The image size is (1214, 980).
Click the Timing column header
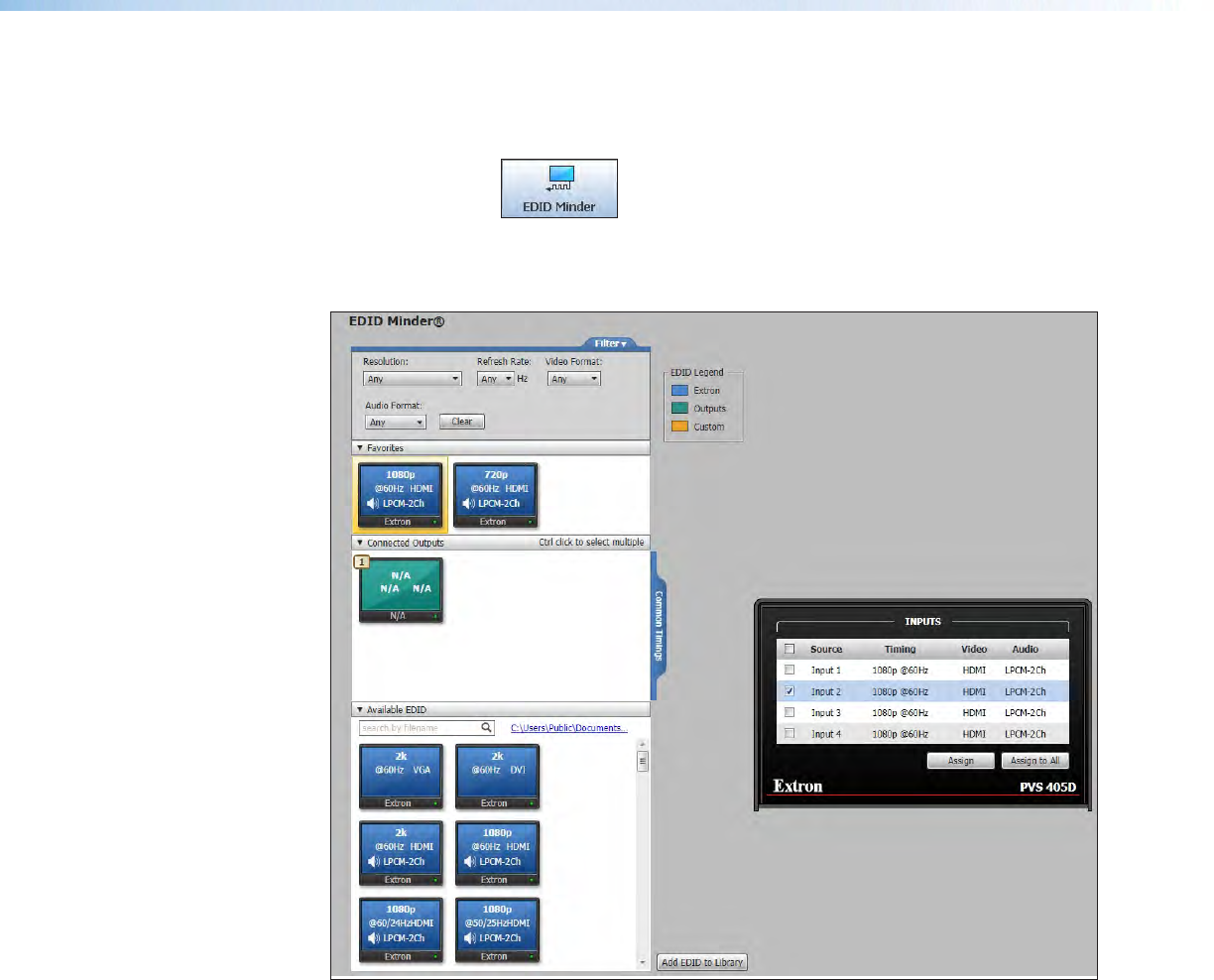(x=901, y=650)
